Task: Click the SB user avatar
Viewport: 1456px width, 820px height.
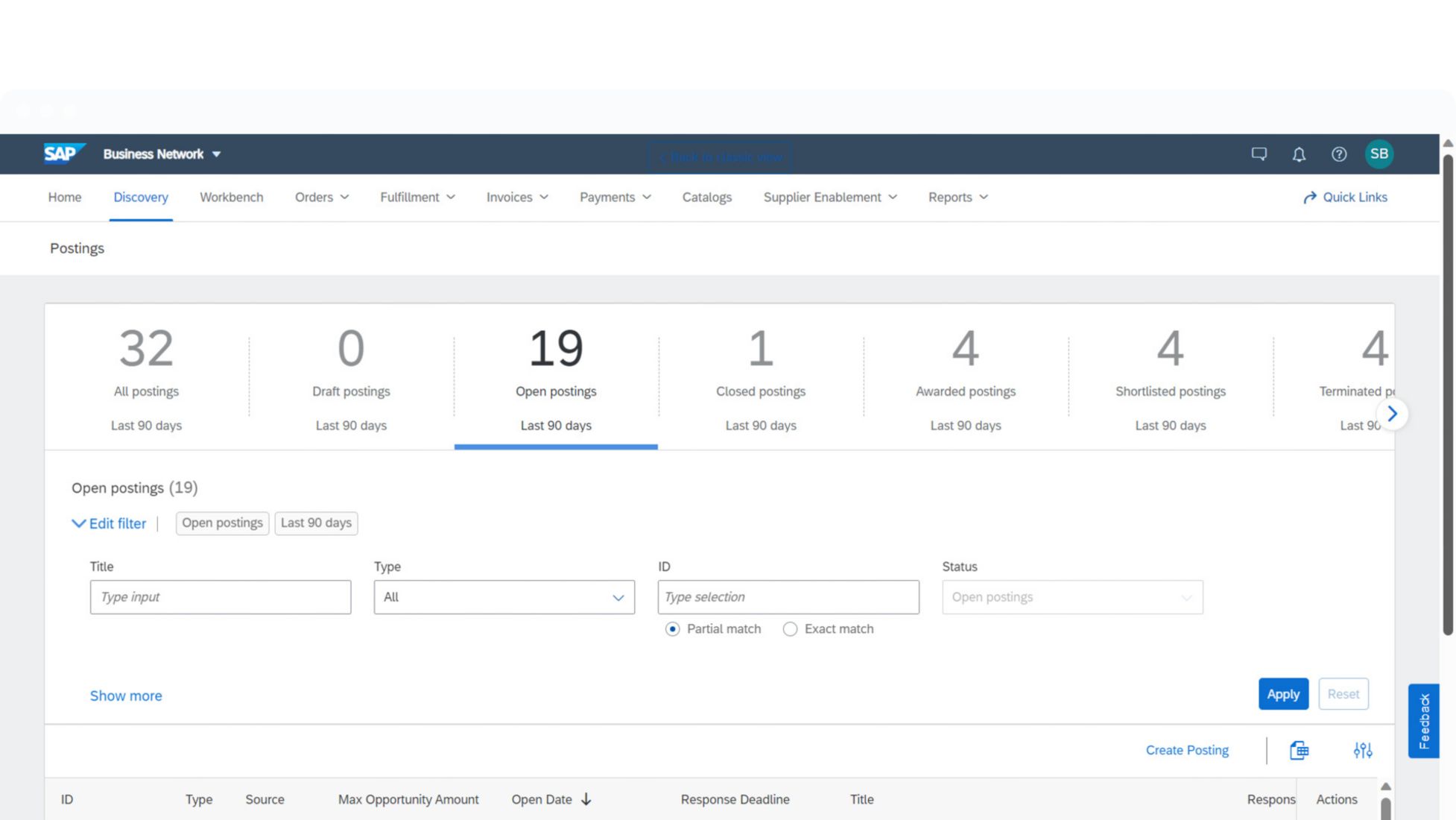Action: [1379, 154]
